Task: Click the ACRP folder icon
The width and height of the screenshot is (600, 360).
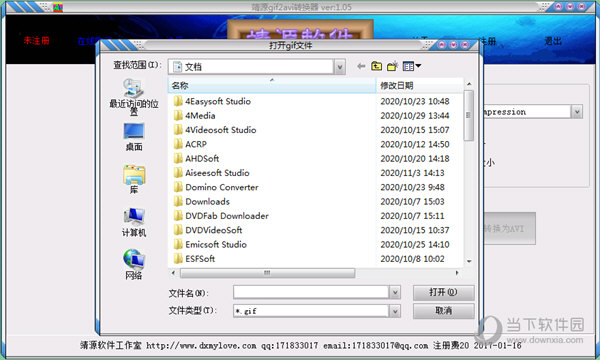Action: tap(178, 144)
